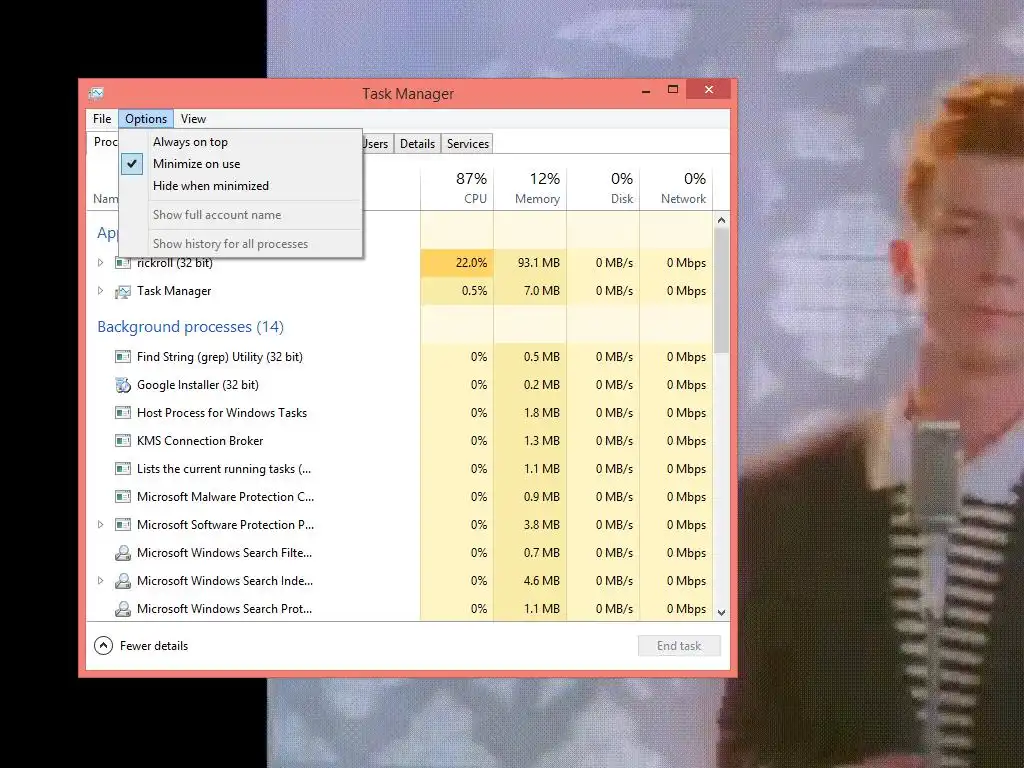Open the View menu
The image size is (1024, 768).
[193, 119]
